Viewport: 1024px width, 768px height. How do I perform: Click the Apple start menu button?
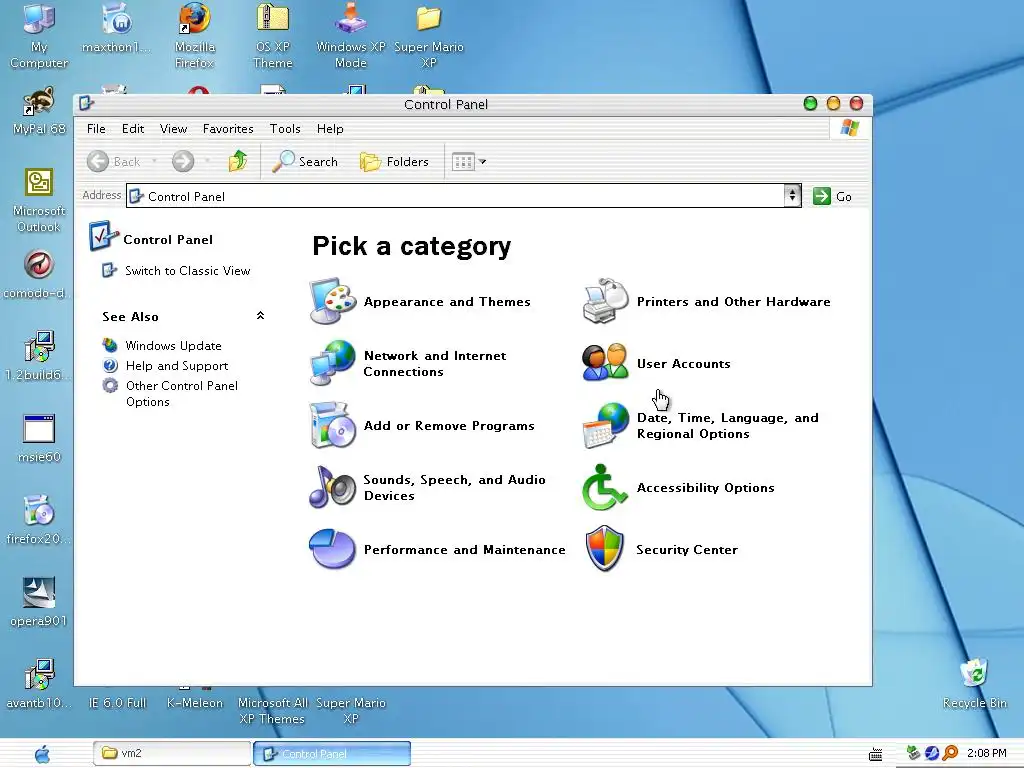click(42, 754)
